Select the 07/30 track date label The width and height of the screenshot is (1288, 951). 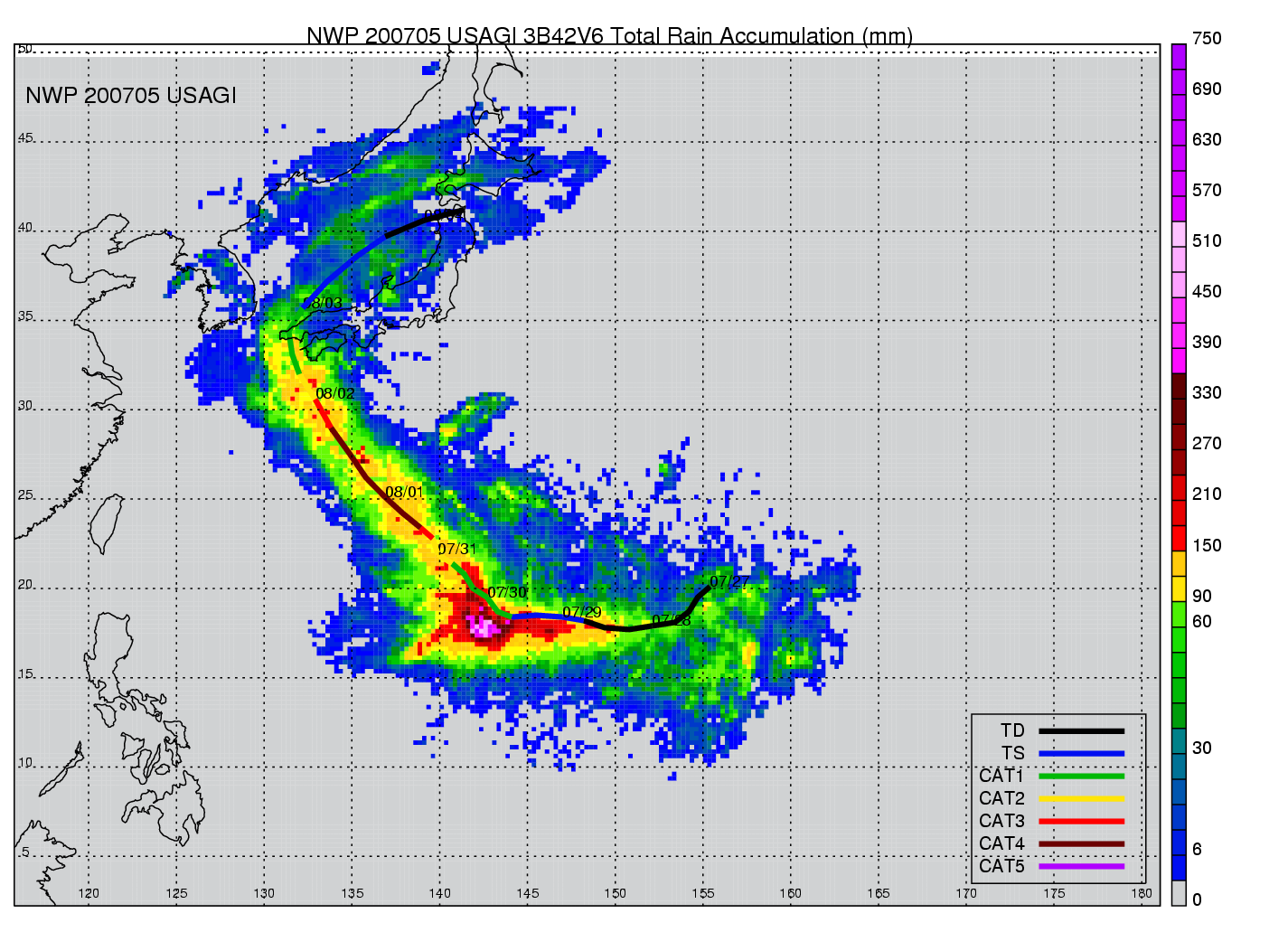(x=506, y=593)
